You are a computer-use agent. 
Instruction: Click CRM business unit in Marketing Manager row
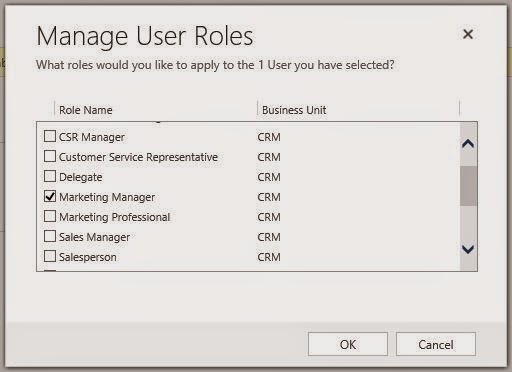click(x=269, y=197)
